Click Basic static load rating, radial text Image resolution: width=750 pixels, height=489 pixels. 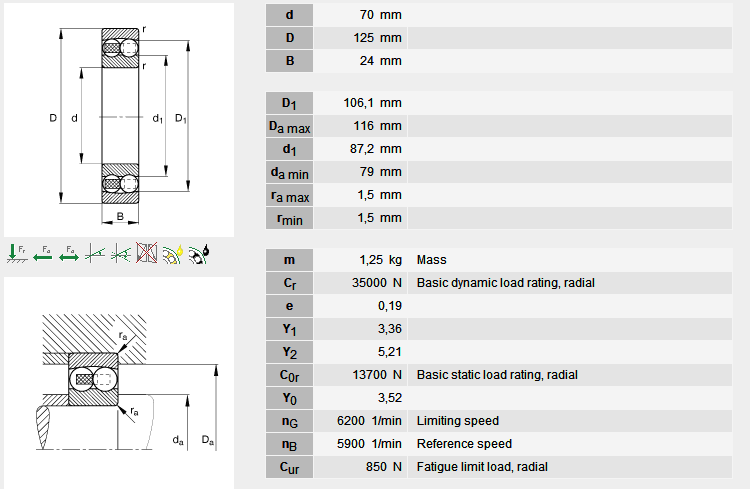pyautogui.click(x=497, y=375)
